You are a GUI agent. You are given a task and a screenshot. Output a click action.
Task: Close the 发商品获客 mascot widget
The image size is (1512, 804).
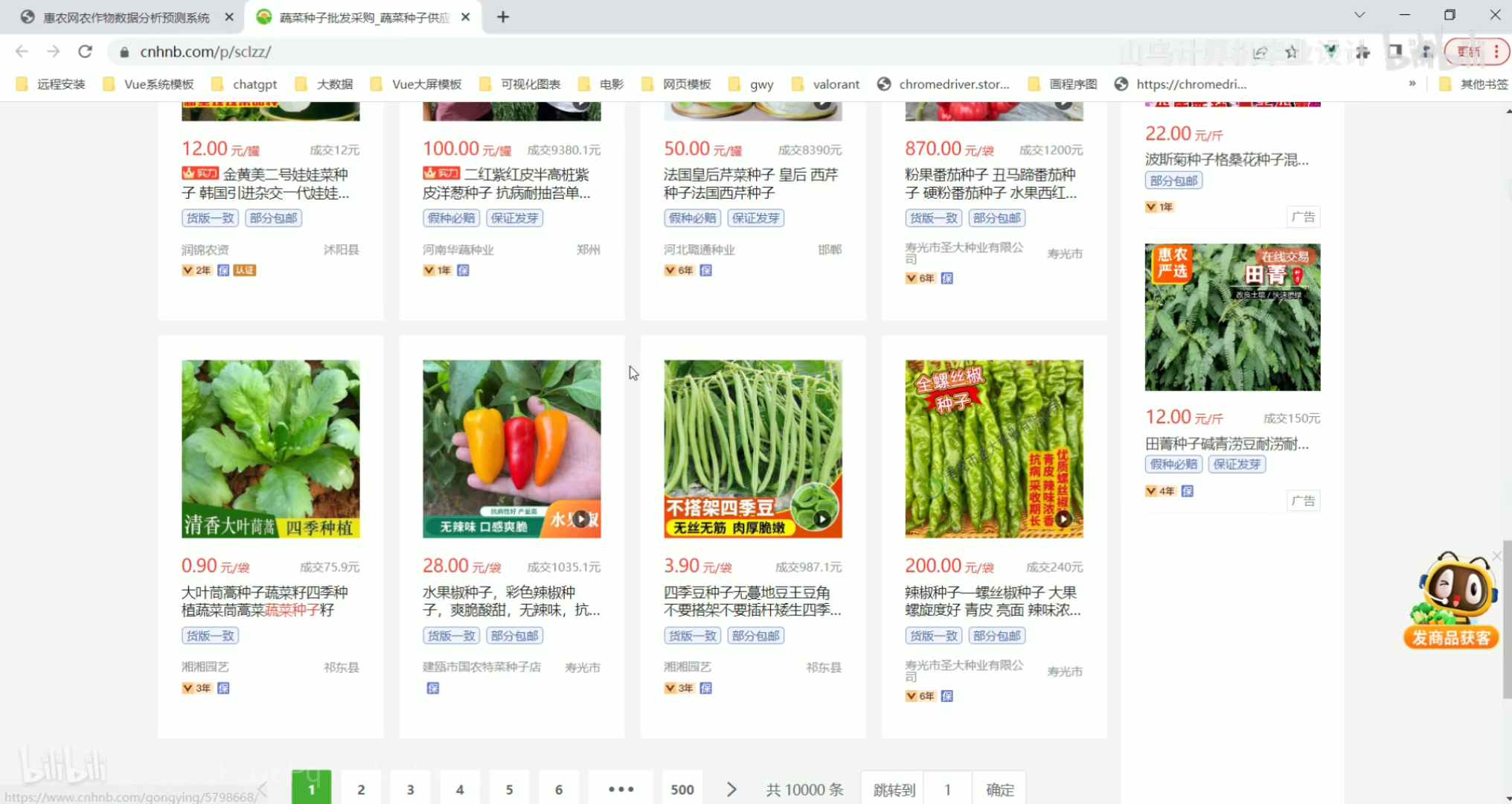point(1497,556)
